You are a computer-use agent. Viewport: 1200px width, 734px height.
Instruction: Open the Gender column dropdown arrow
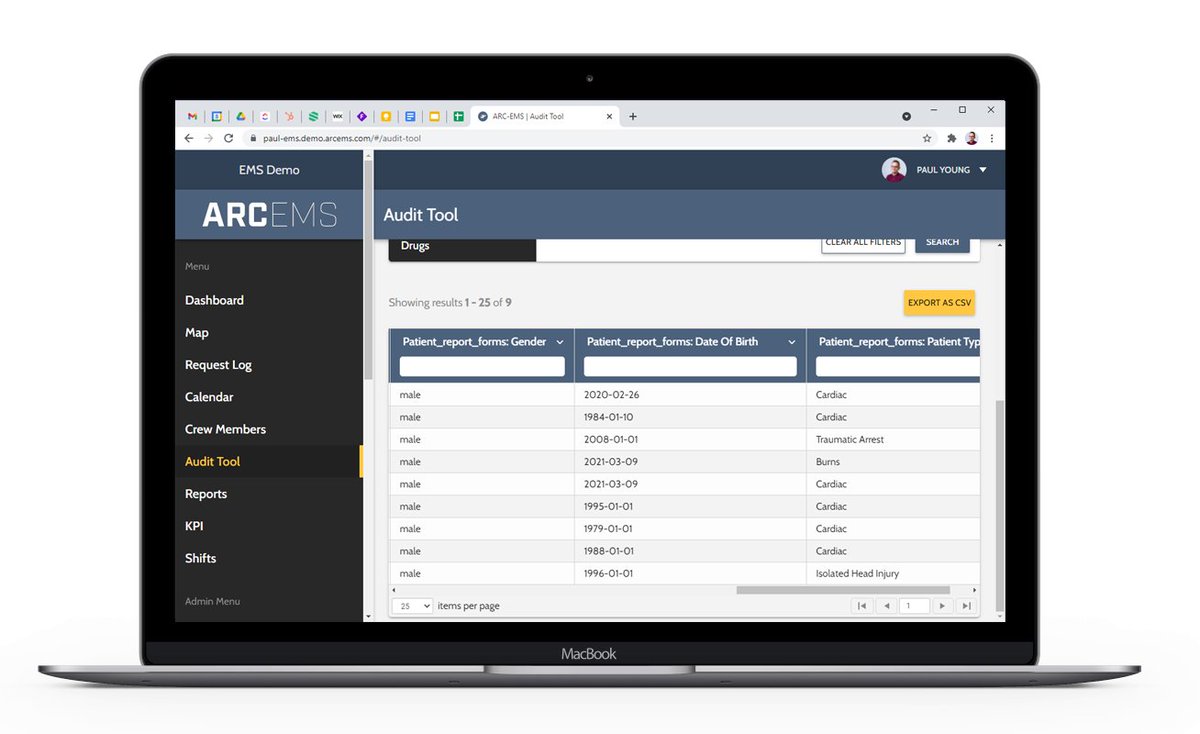(x=560, y=342)
